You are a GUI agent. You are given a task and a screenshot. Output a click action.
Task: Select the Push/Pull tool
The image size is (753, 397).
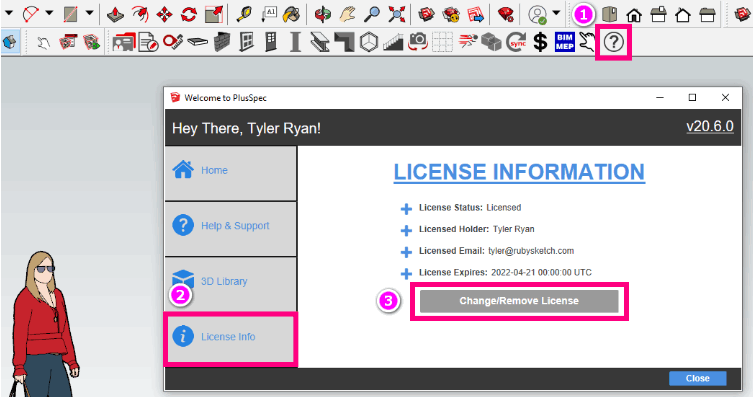point(116,14)
